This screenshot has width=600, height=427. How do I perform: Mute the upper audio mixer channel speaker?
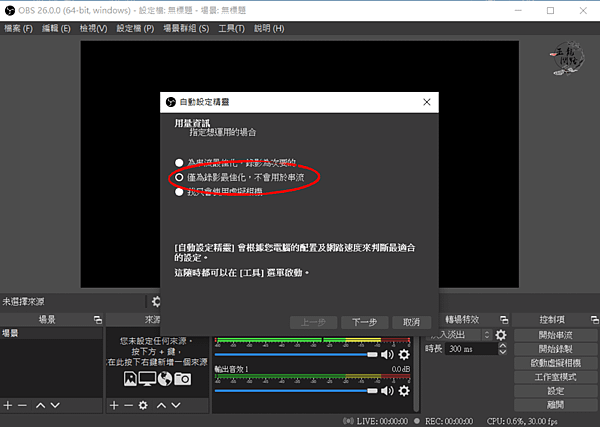[x=387, y=355]
